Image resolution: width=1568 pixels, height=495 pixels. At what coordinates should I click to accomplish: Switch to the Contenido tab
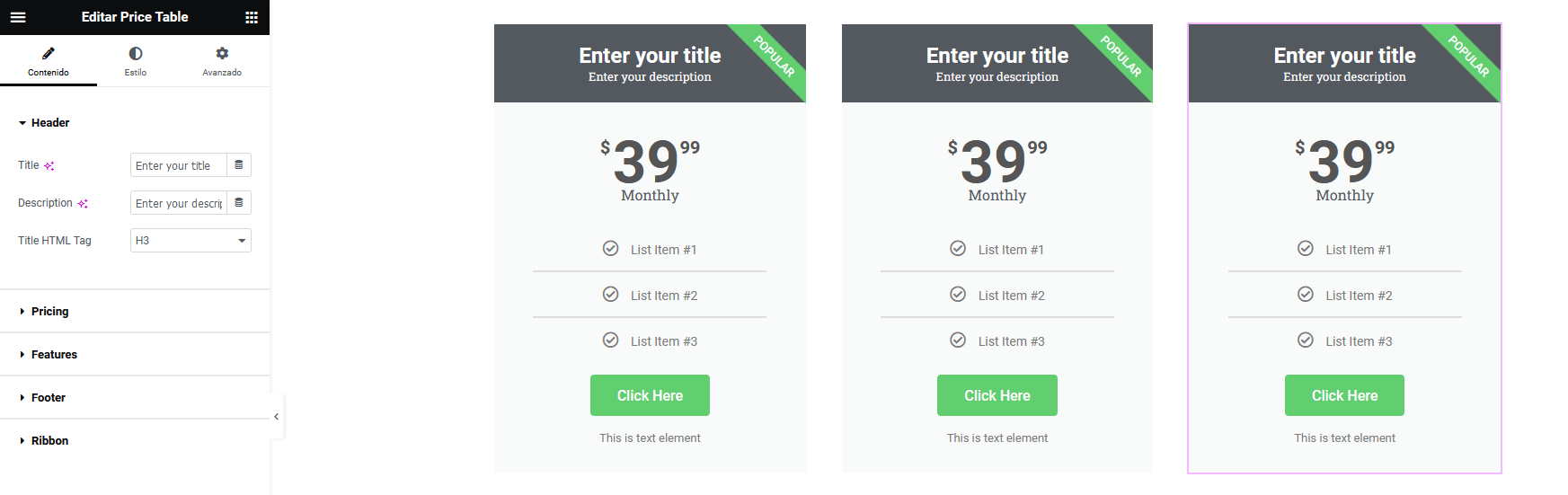click(49, 61)
